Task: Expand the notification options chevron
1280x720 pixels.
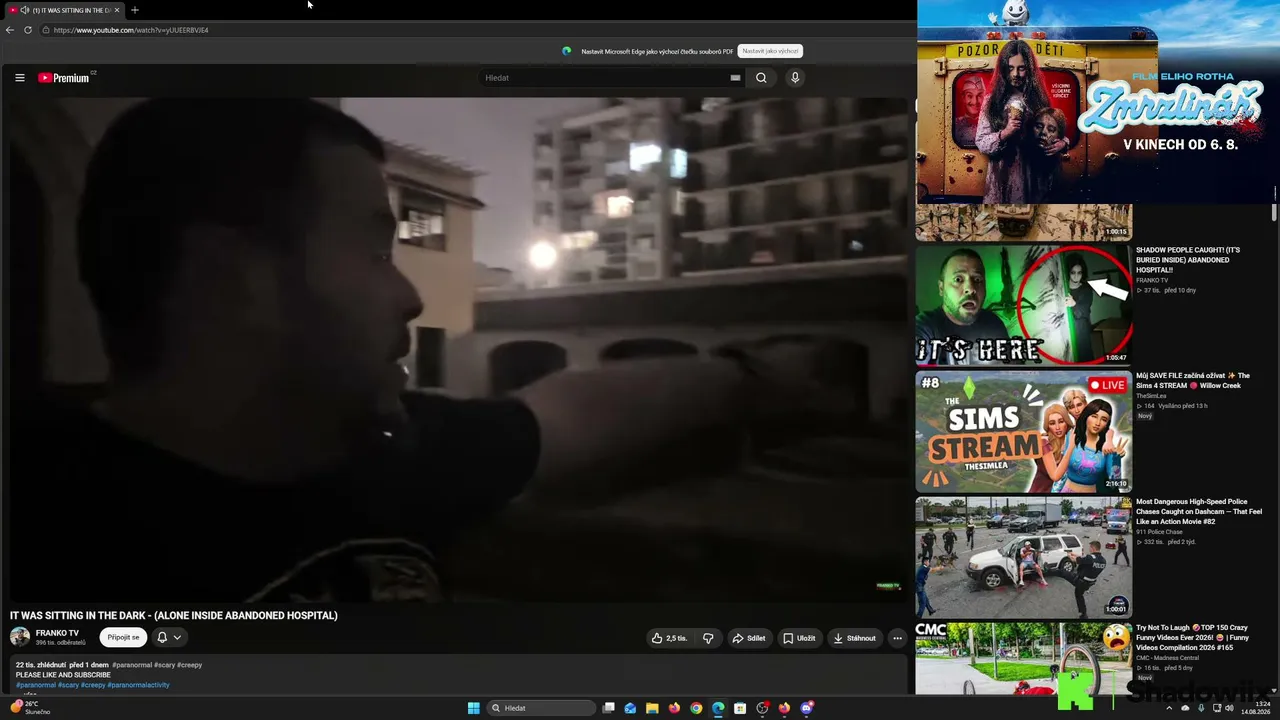Action: [177, 637]
